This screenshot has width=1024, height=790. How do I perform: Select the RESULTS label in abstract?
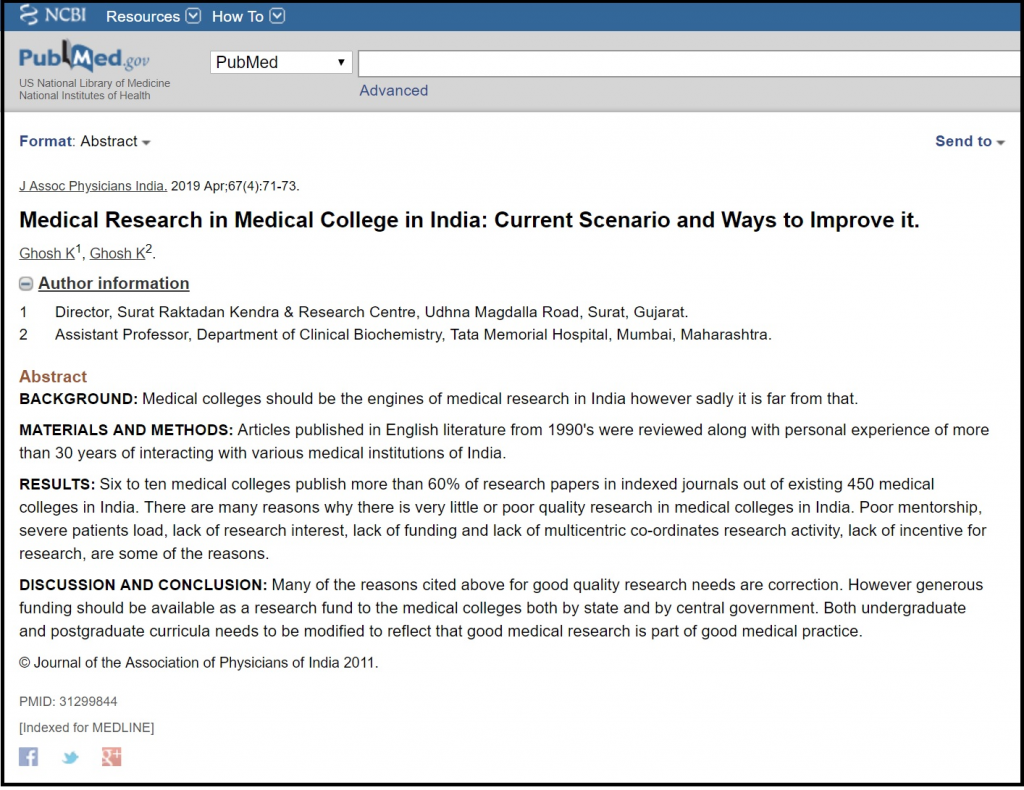coord(57,484)
